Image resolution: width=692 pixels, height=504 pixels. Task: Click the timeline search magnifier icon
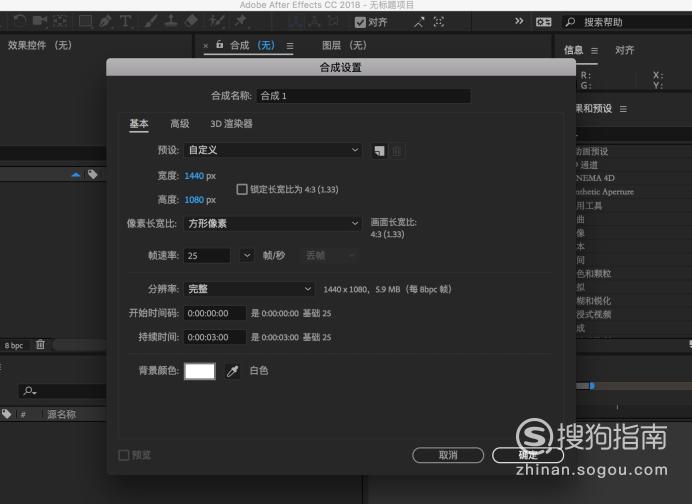tap(30, 391)
